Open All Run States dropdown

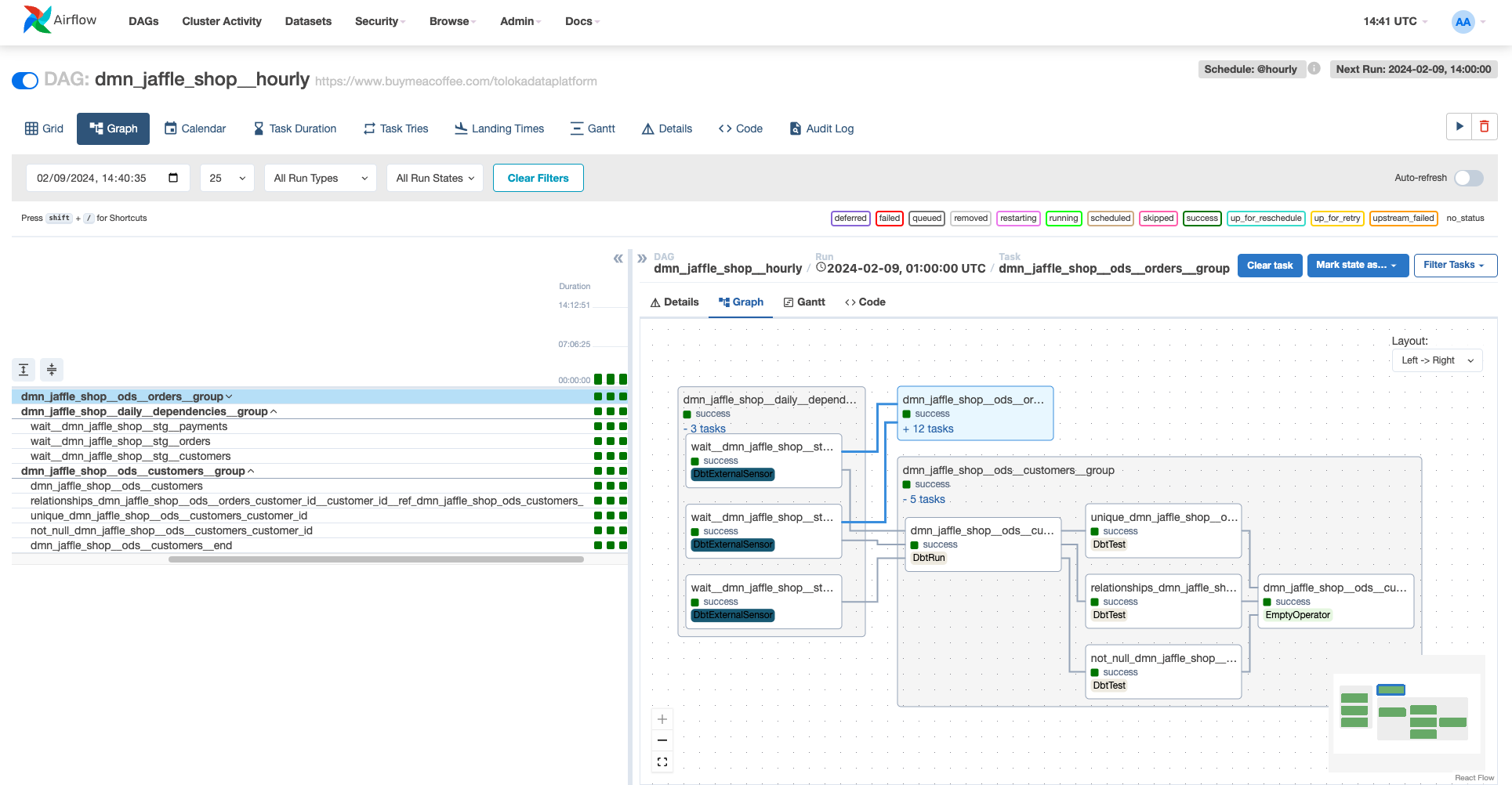[435, 178]
